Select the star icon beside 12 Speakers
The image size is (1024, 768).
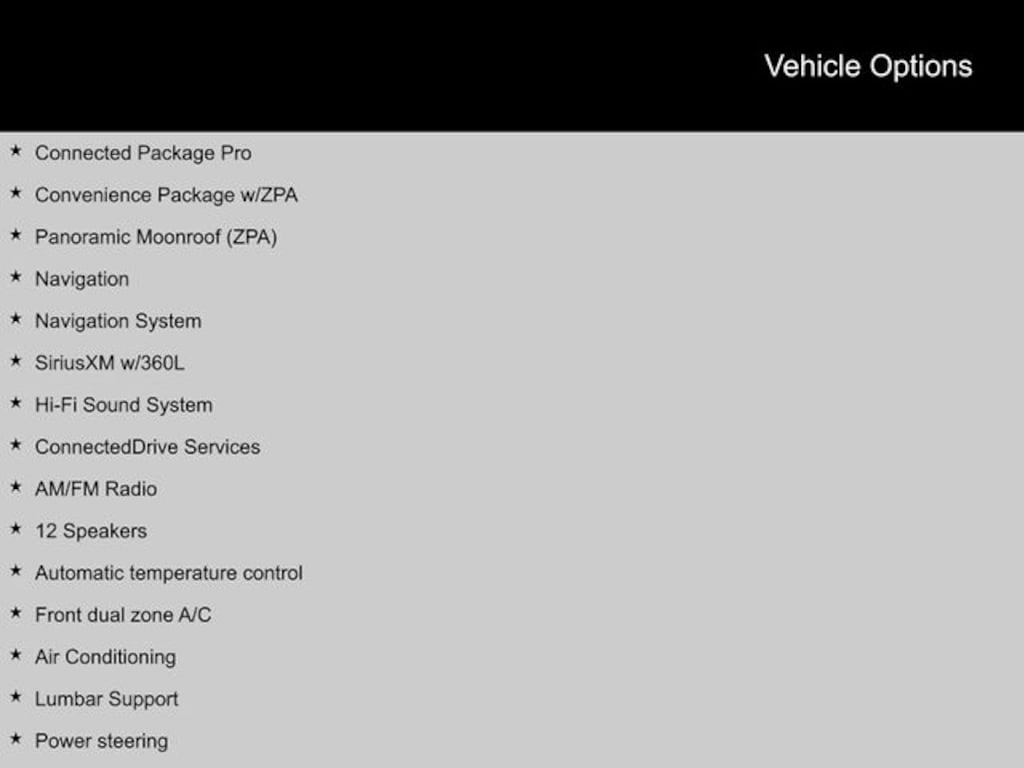tap(15, 529)
